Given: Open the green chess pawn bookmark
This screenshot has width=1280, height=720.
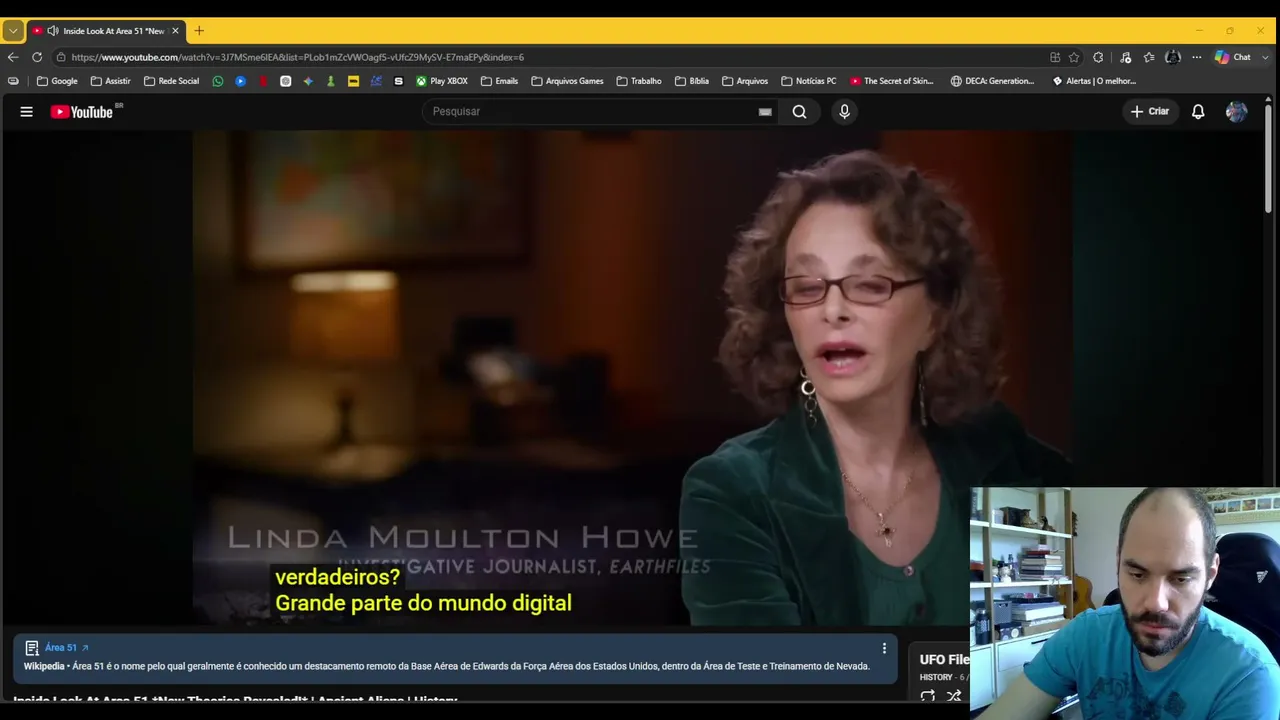Looking at the screenshot, I should coord(331,81).
